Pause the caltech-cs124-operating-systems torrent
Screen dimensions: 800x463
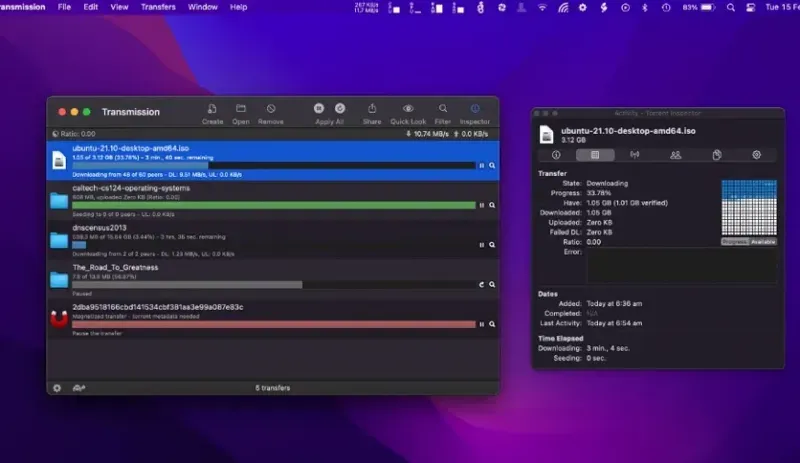click(x=482, y=205)
